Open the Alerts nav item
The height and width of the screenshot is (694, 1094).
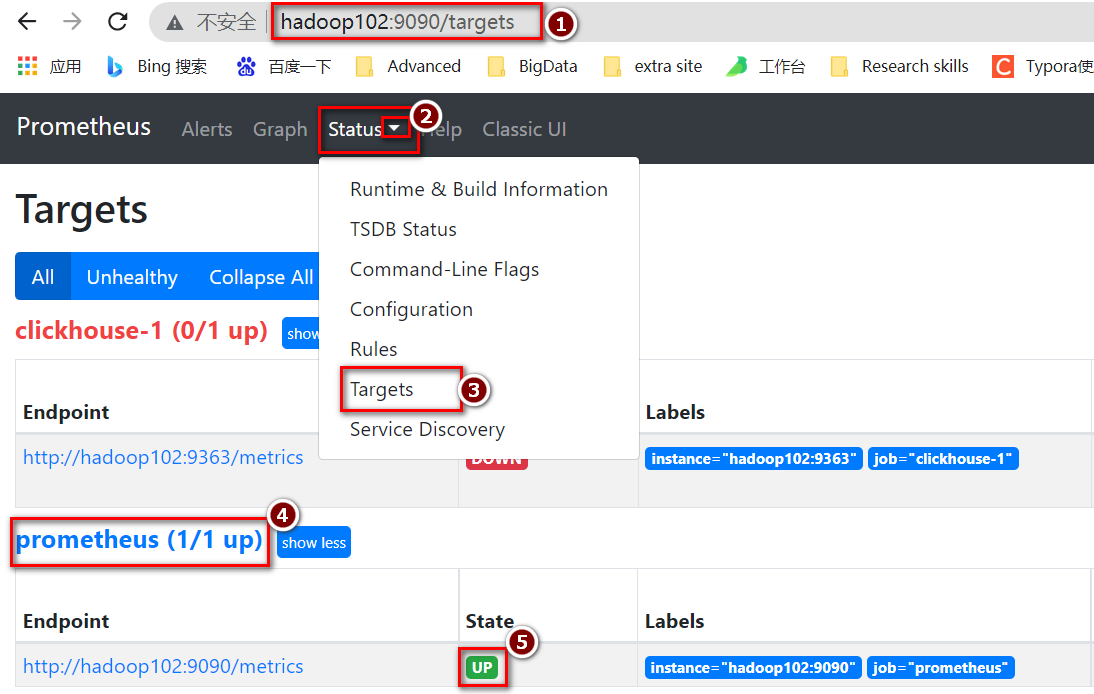pos(207,129)
